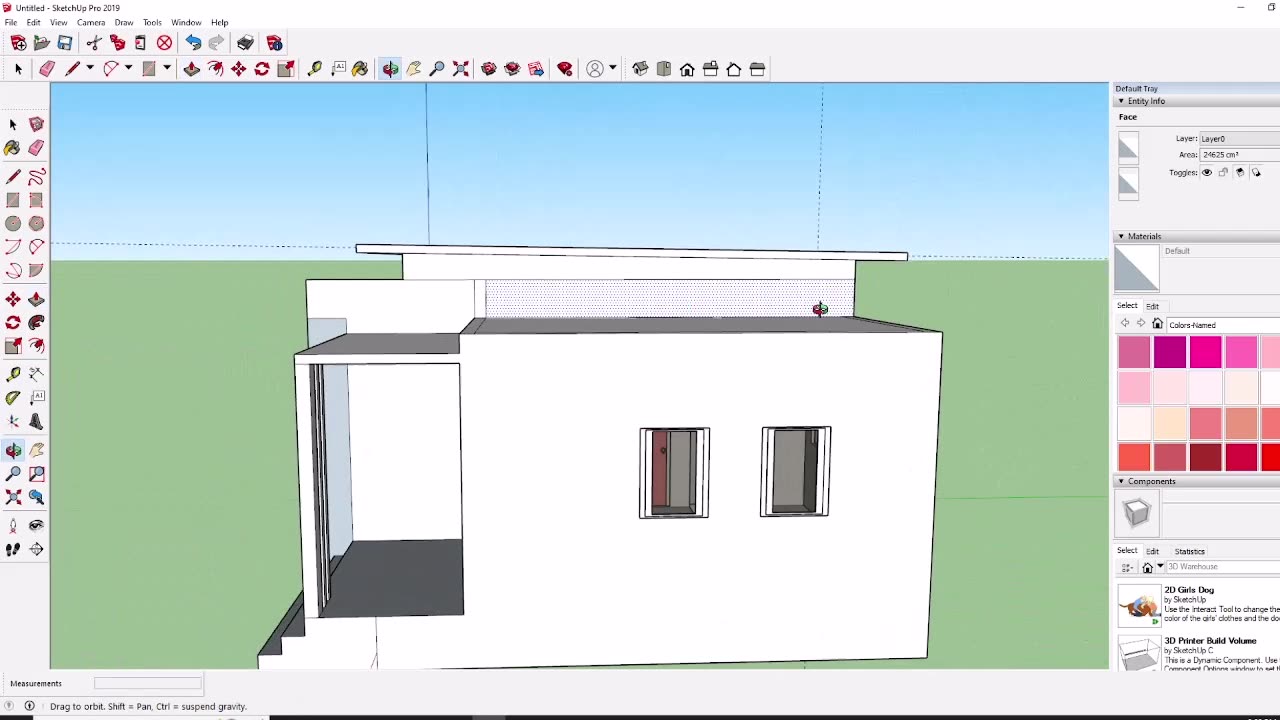Viewport: 1280px width, 720px height.
Task: Open the account sign-in dropdown arrow
Action: click(612, 69)
